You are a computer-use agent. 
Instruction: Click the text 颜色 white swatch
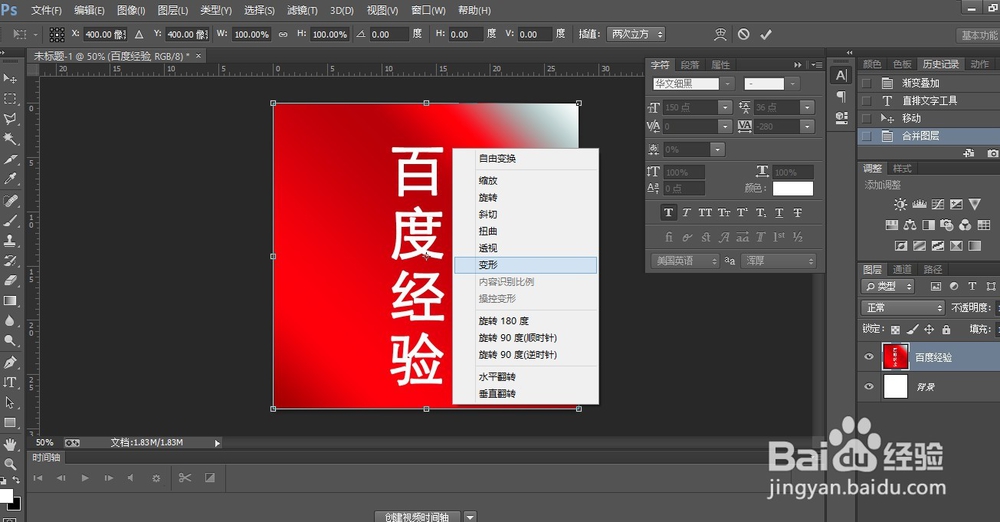click(x=793, y=188)
